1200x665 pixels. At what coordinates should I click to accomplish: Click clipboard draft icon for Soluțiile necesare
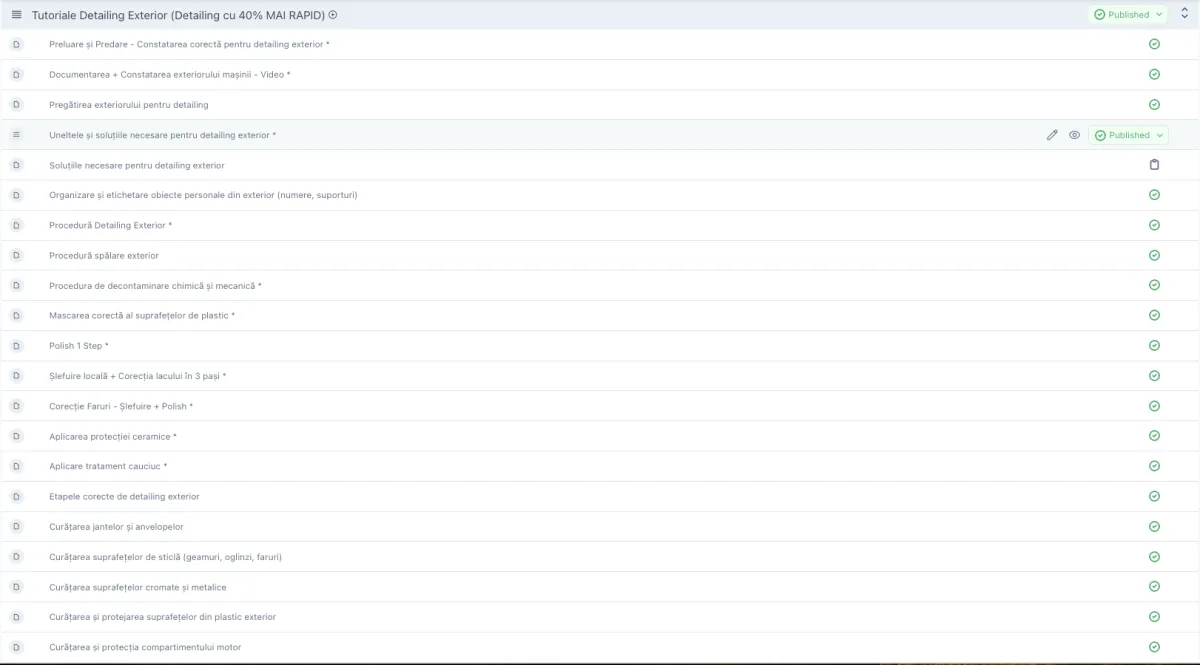click(x=1154, y=165)
